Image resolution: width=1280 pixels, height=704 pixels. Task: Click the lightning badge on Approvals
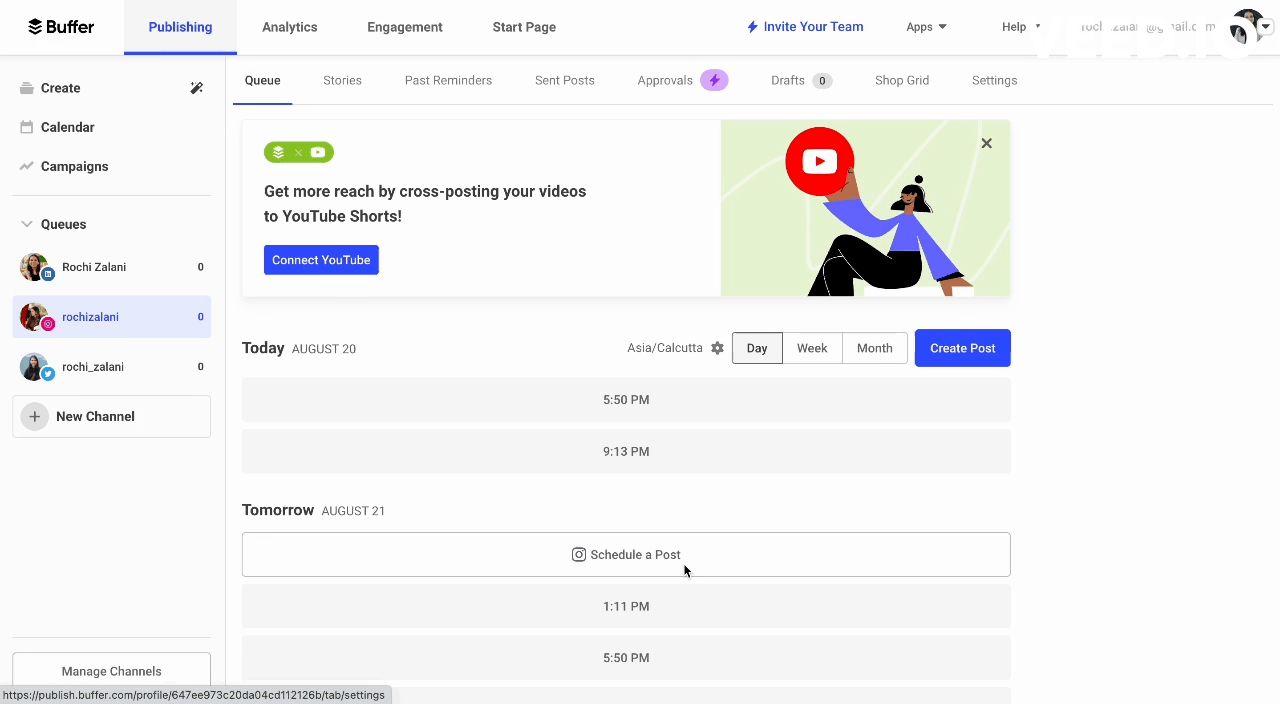714,81
